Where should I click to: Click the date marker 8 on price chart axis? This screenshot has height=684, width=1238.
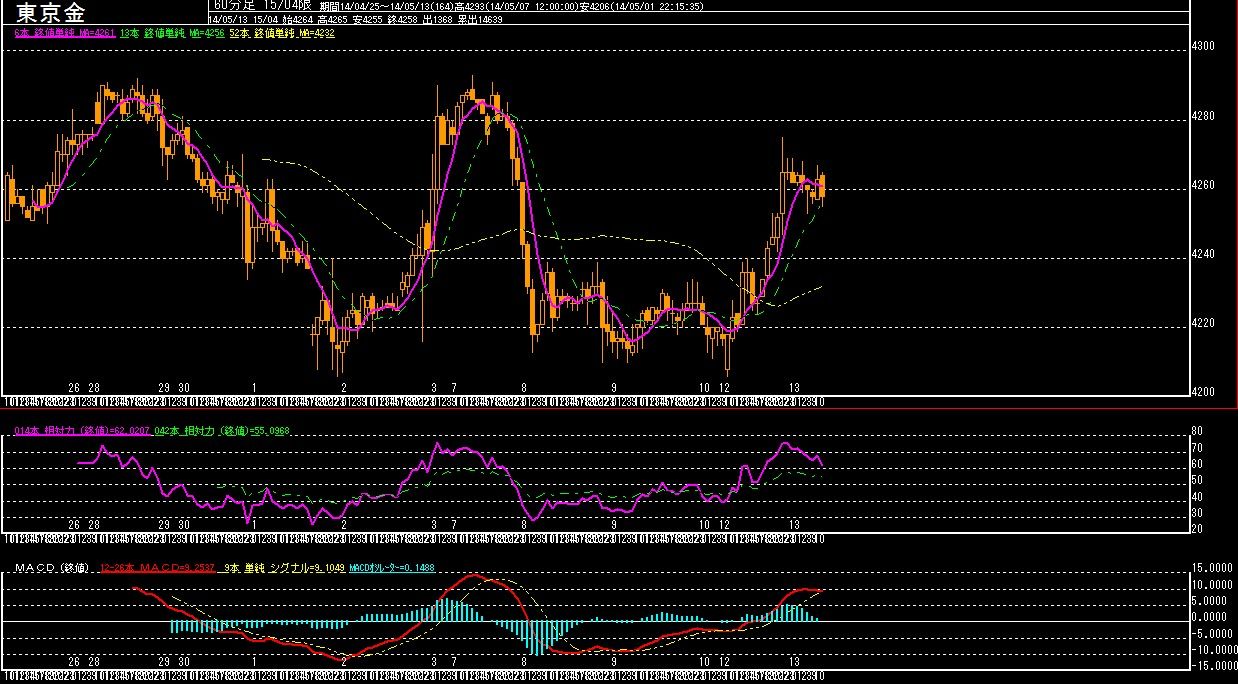click(524, 387)
